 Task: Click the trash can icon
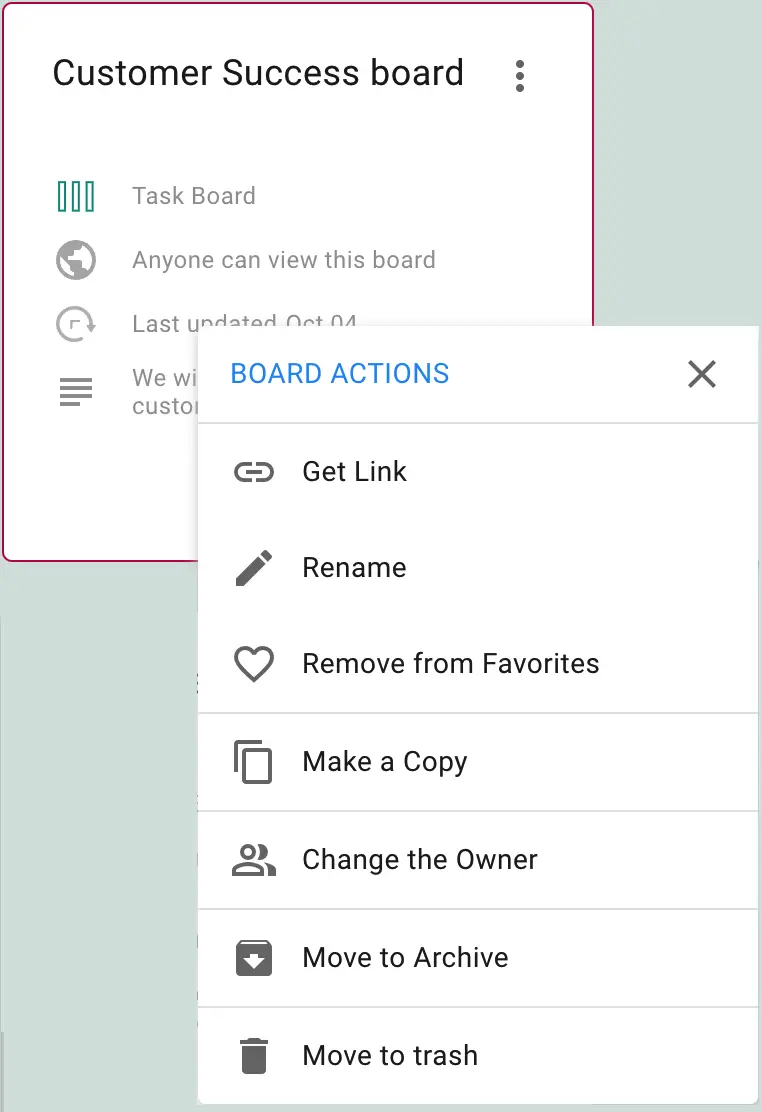(x=254, y=1055)
